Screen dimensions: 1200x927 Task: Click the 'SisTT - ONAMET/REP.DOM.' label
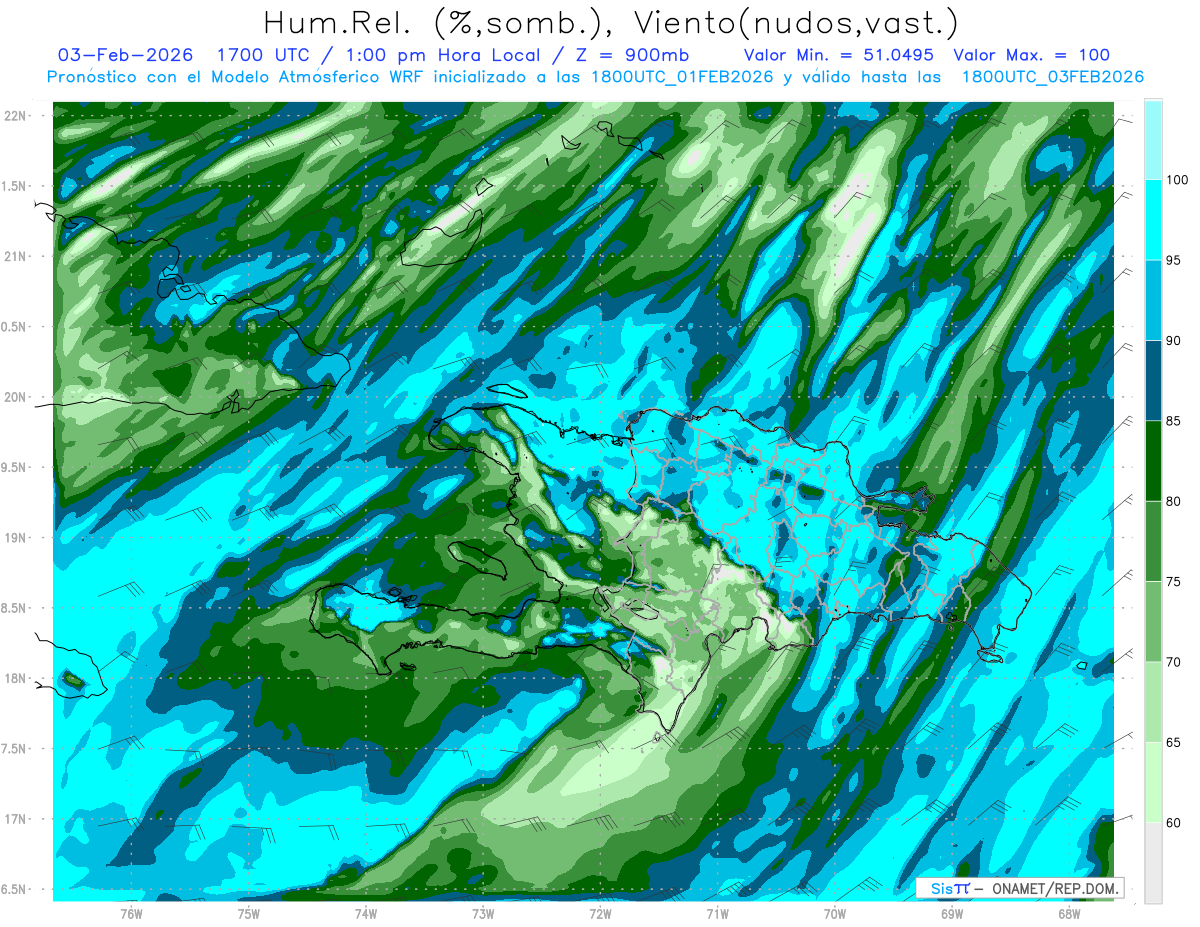coord(1022,888)
